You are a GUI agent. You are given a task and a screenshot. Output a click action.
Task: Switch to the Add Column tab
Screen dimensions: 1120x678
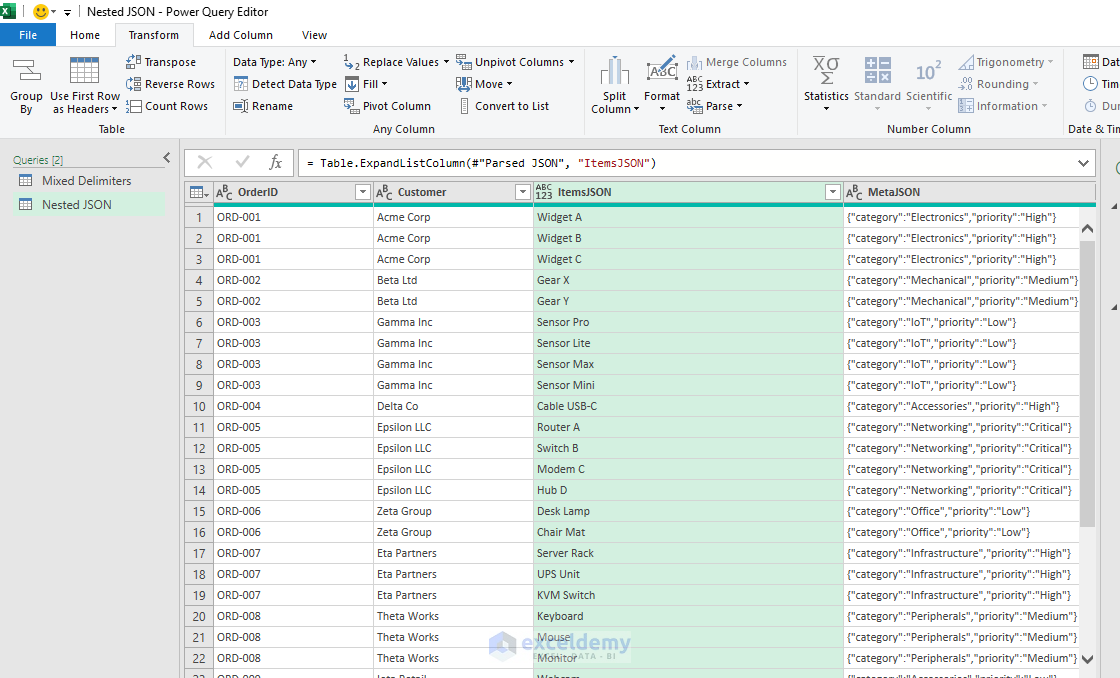pos(241,35)
